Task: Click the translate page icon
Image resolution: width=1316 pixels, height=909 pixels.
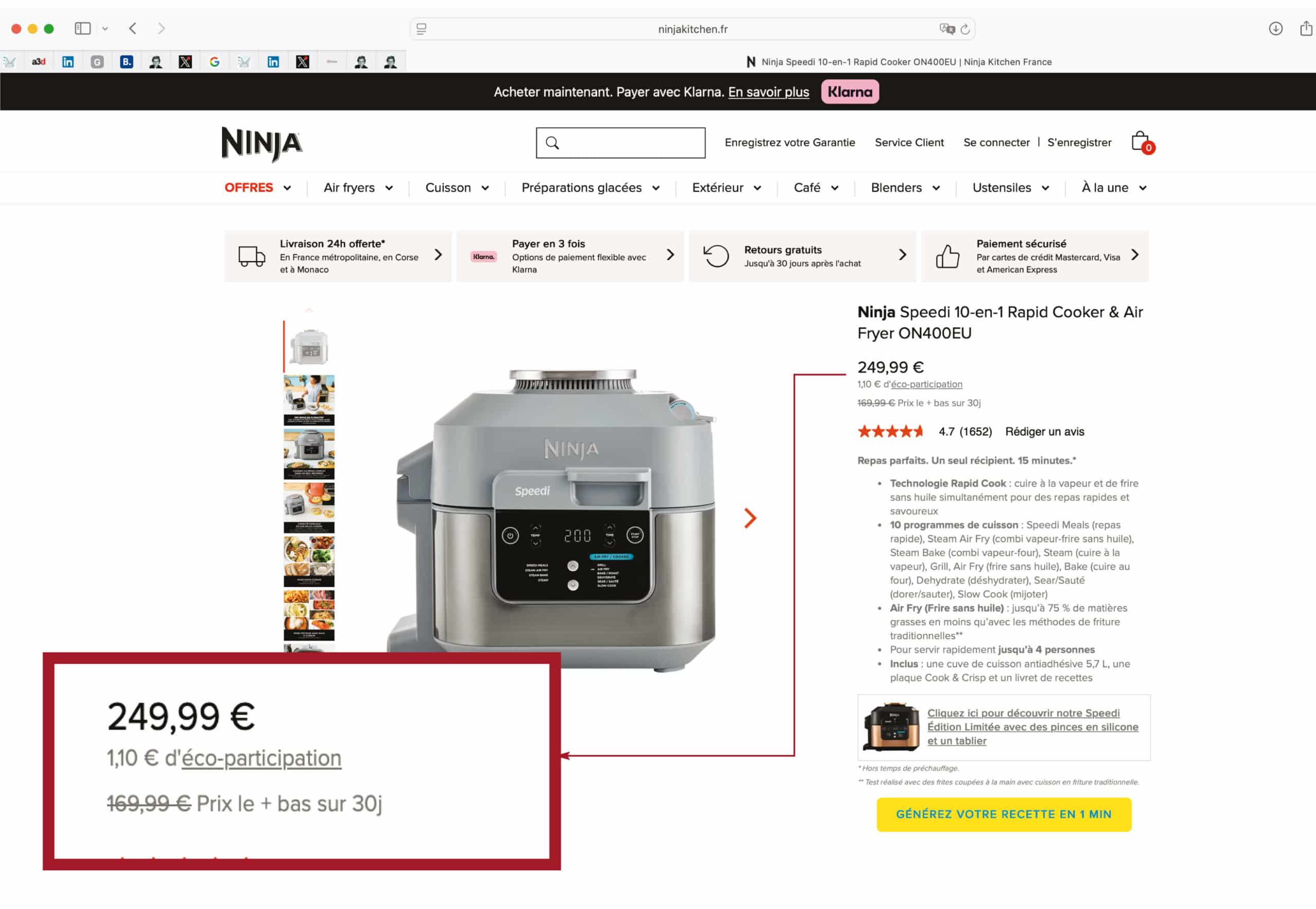Action: tap(946, 29)
